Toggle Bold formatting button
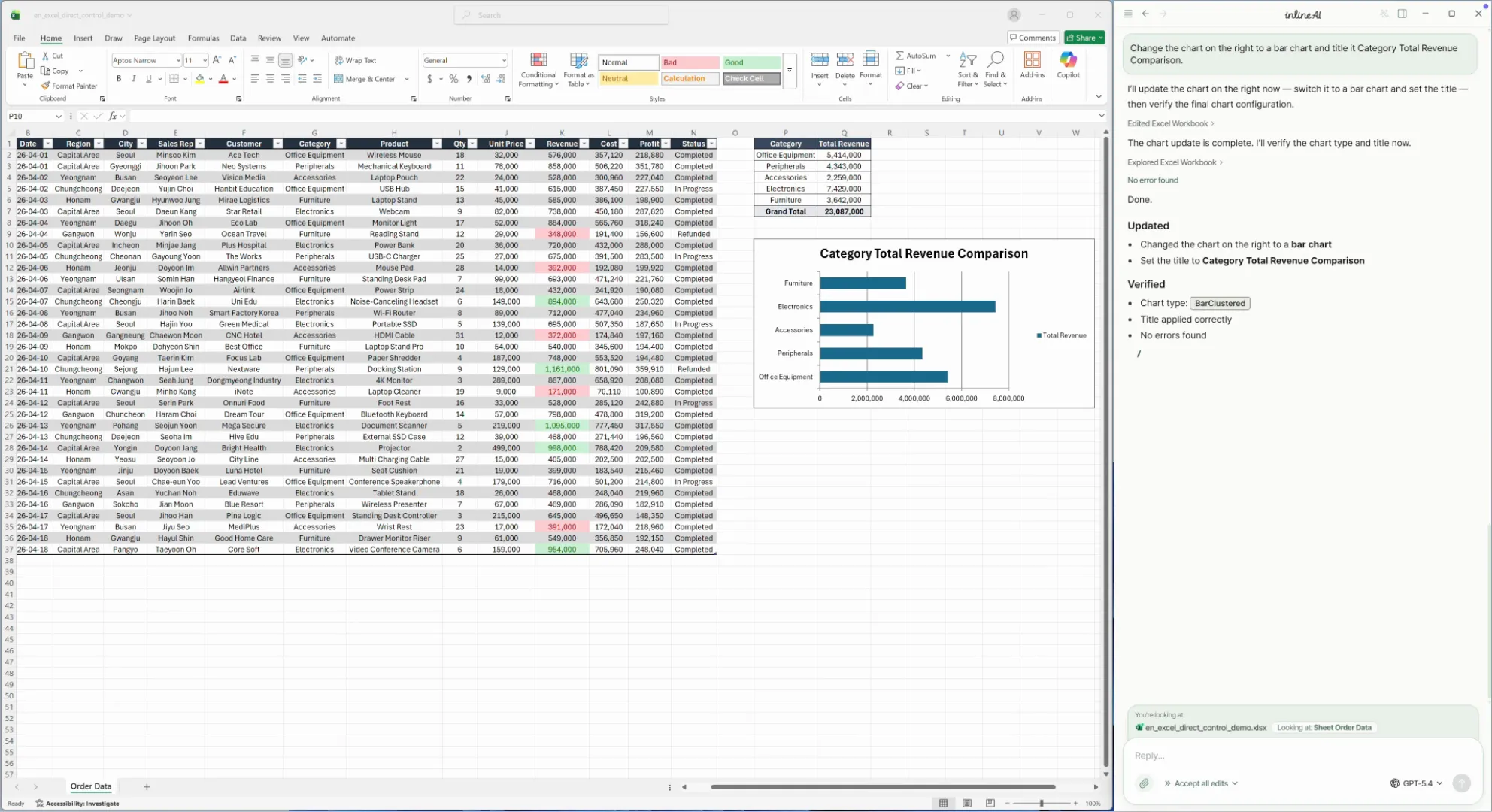This screenshot has width=1492, height=812. (119, 79)
